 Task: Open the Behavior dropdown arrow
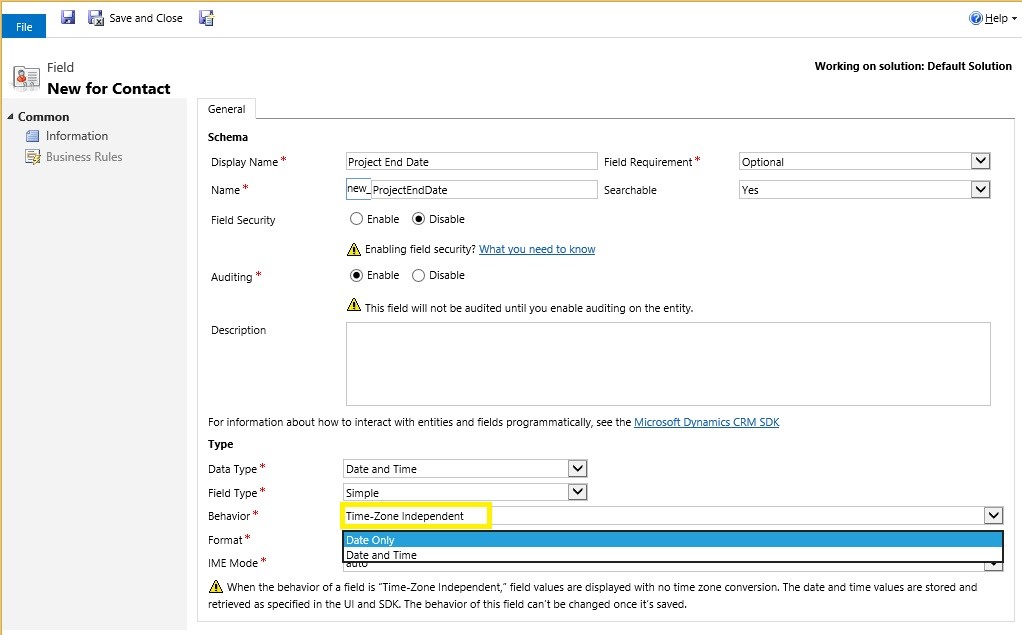click(993, 516)
